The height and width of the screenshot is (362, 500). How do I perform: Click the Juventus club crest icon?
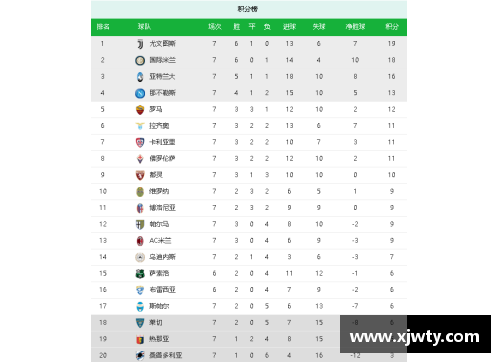click(x=140, y=44)
